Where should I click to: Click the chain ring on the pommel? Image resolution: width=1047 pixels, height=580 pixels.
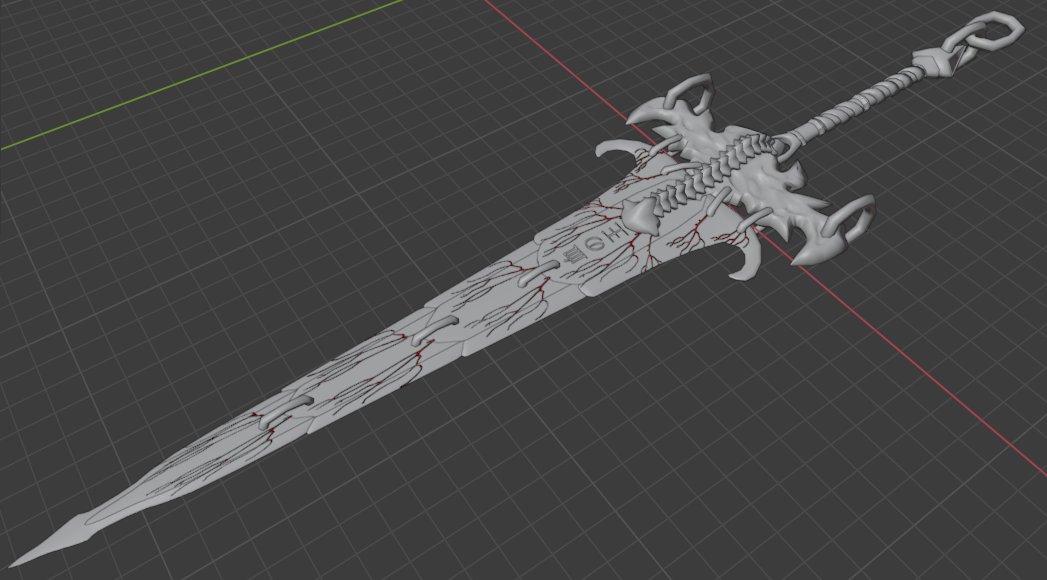click(987, 35)
